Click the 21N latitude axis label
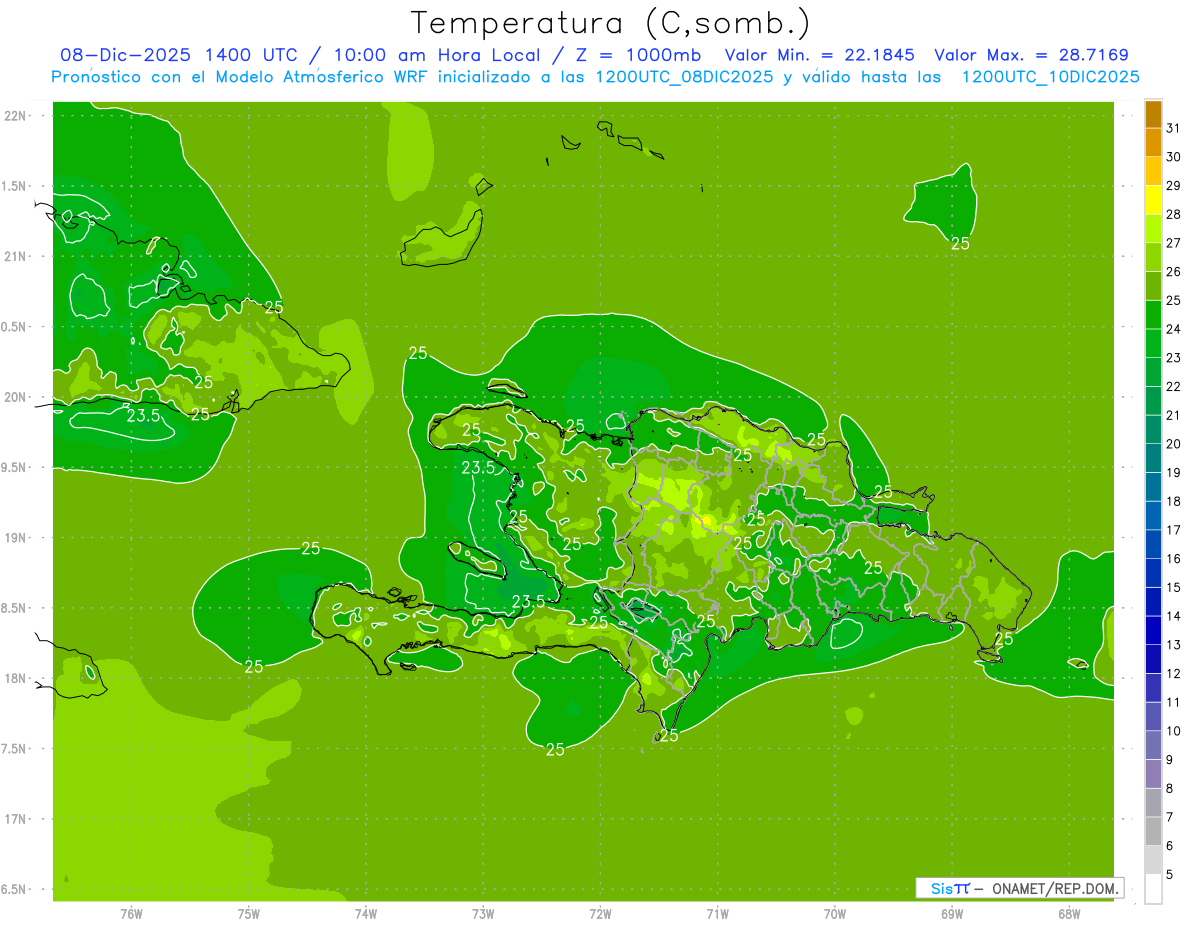This screenshot has height=927, width=1200. 17,256
